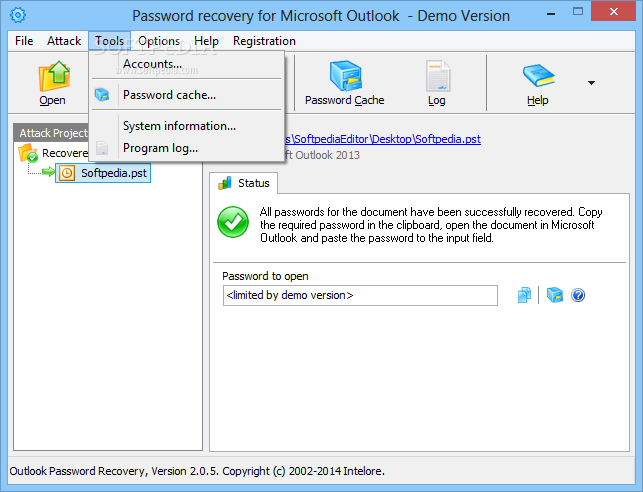Select Softpedia.pst in the project tree

[x=103, y=173]
